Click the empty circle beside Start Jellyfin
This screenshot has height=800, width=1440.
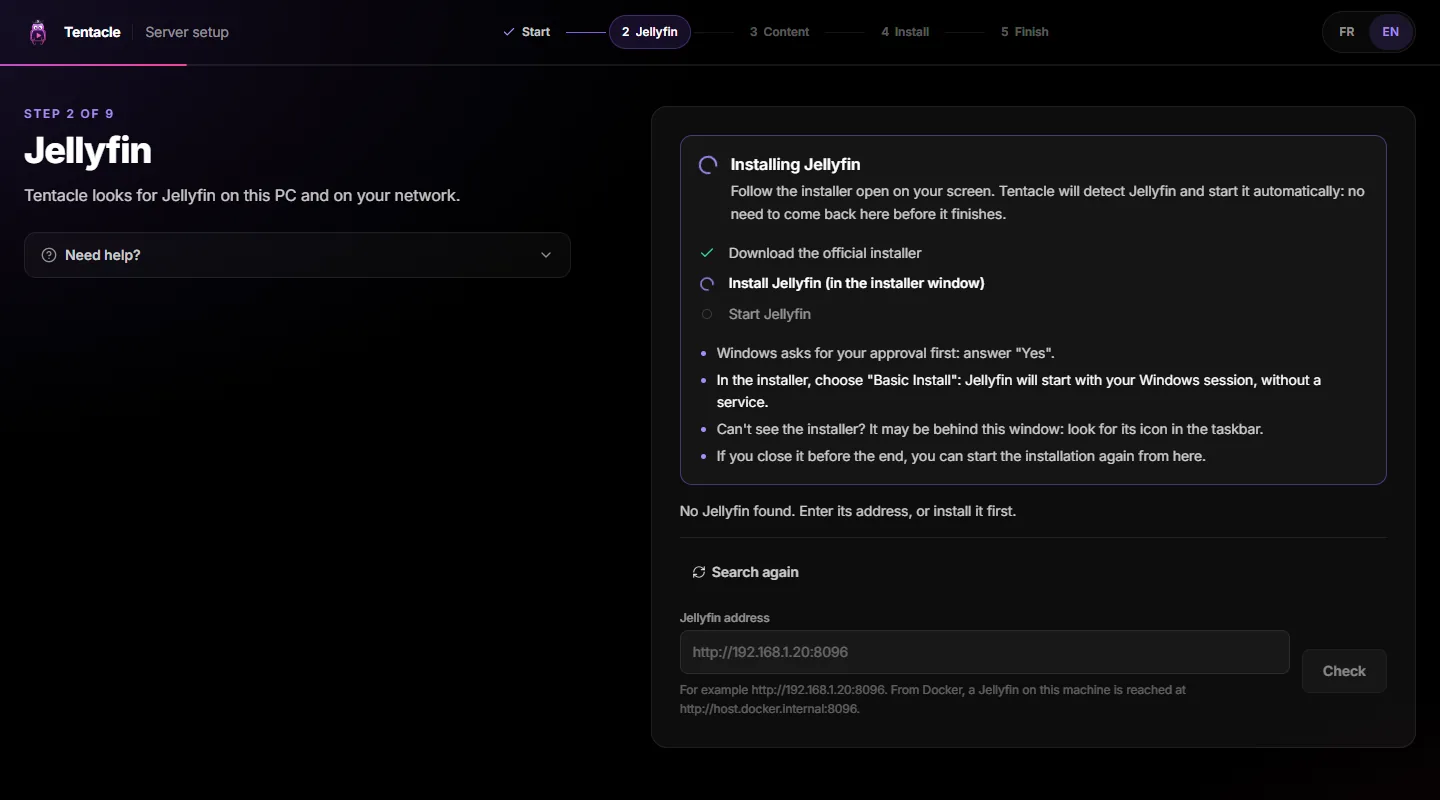707,314
